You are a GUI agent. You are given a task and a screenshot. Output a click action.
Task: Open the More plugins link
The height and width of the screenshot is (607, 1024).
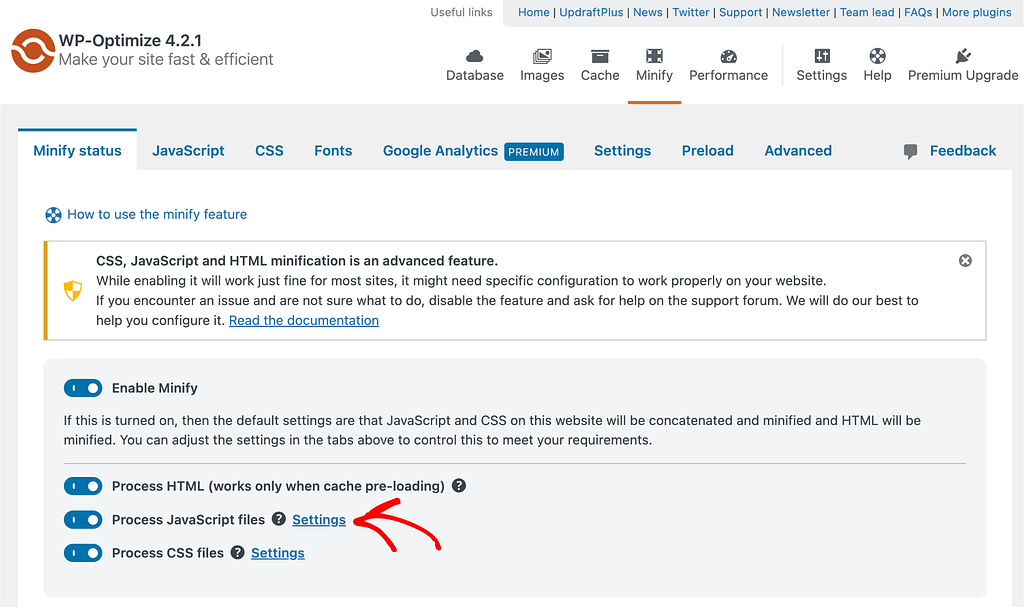pyautogui.click(x=976, y=12)
